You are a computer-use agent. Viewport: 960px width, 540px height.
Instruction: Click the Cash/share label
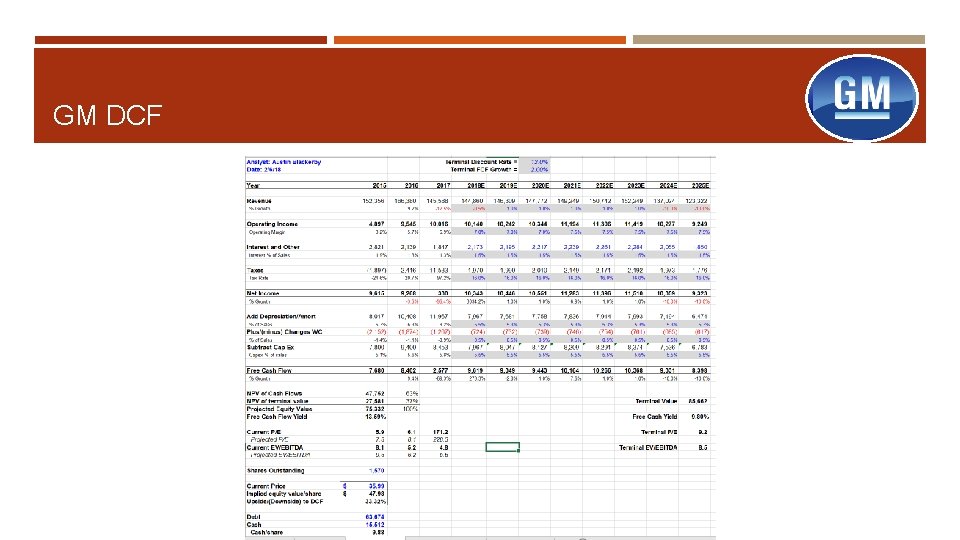click(266, 533)
